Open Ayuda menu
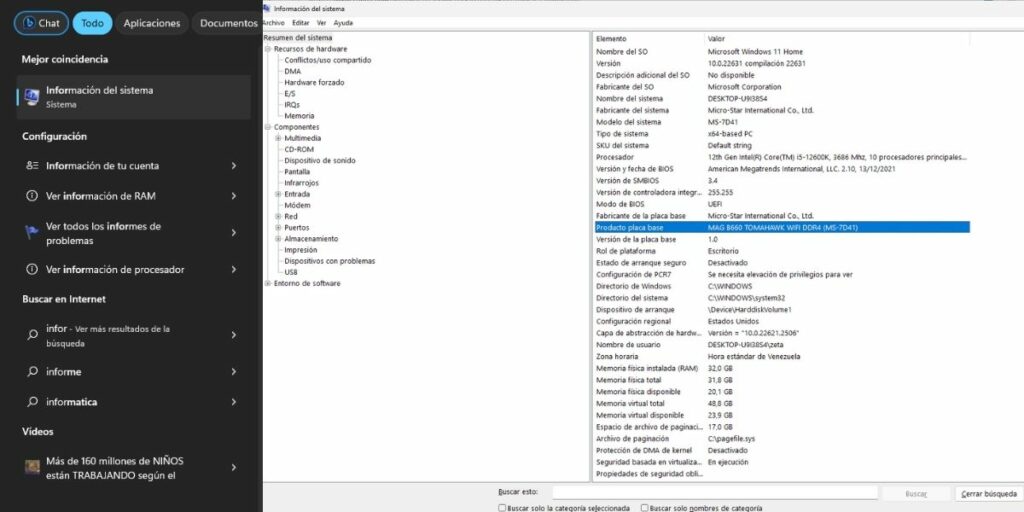 [343, 23]
